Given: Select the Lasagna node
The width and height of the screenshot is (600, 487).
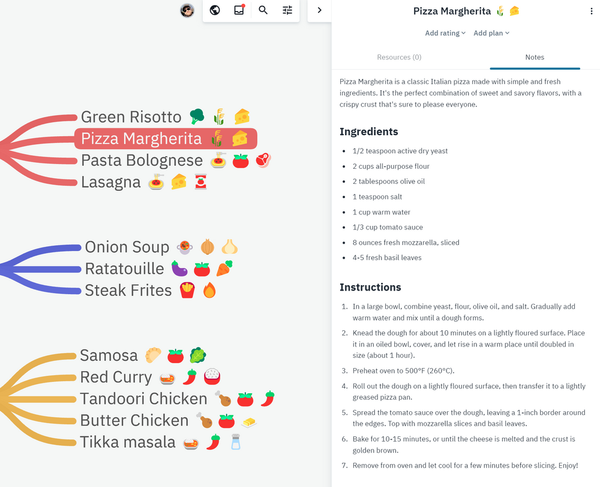Looking at the screenshot, I should 112,182.
